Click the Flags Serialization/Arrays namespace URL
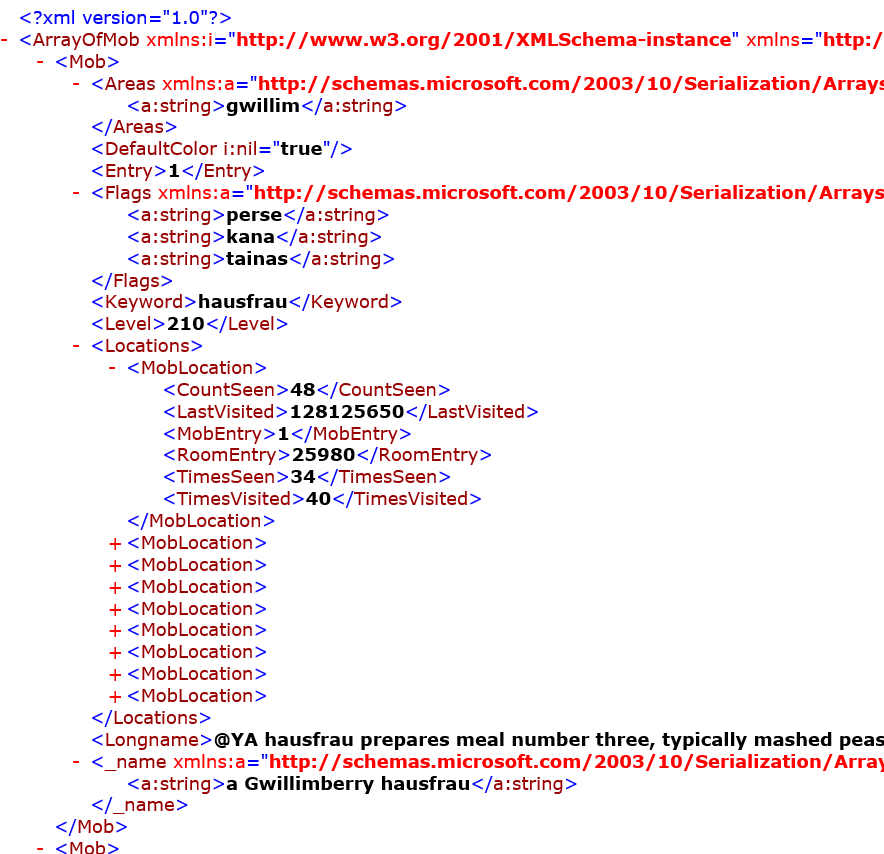Image resolution: width=884 pixels, height=854 pixels. pyautogui.click(x=568, y=193)
